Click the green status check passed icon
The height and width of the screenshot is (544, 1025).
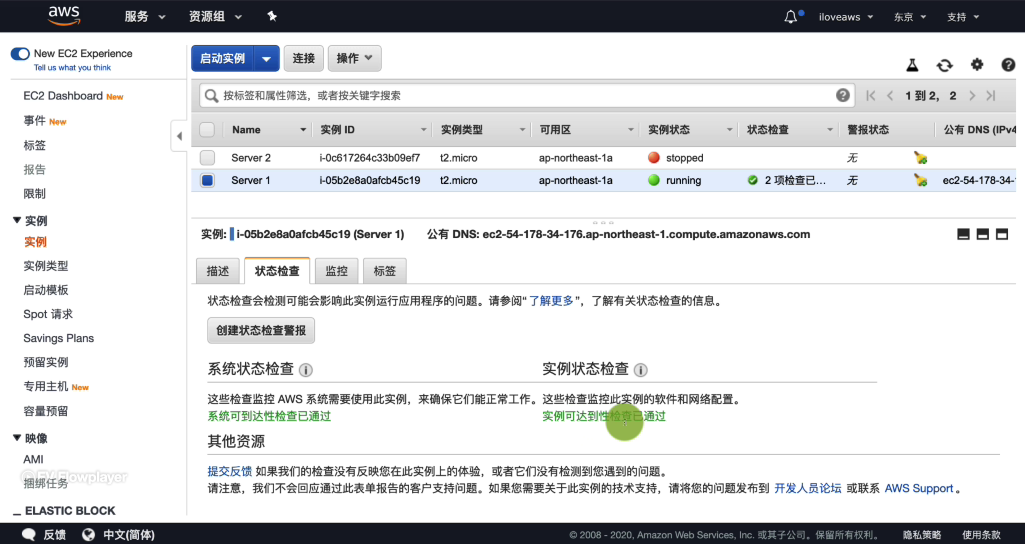pos(753,180)
